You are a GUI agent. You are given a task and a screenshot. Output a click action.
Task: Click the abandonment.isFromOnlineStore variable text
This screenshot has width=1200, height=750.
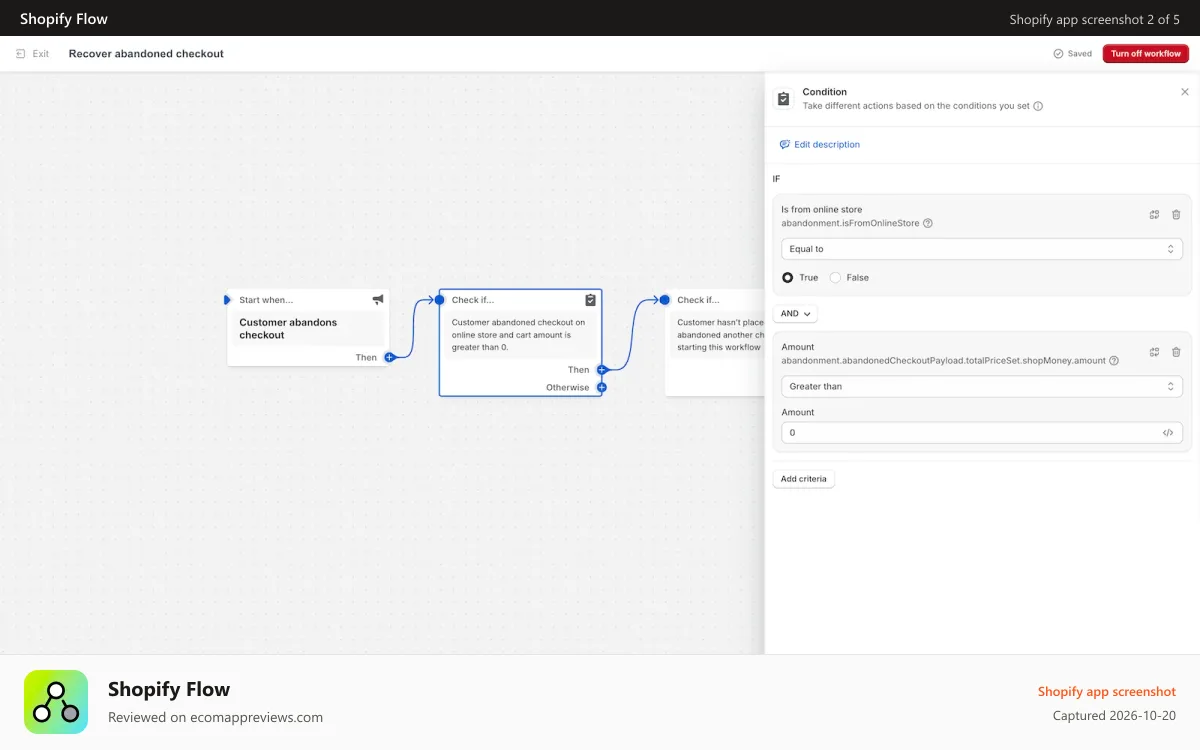(850, 224)
